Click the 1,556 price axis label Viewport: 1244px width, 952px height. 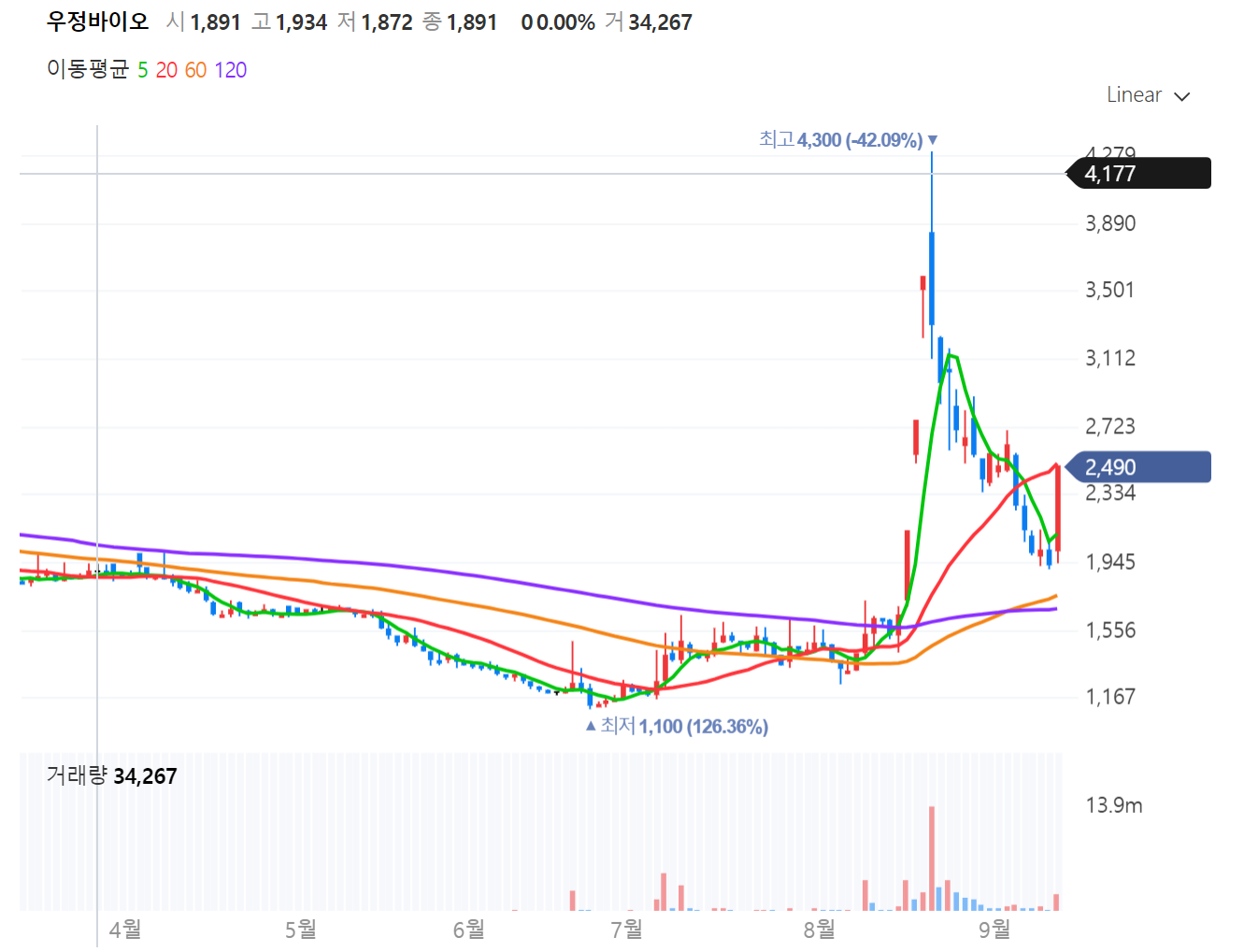(x=1110, y=630)
